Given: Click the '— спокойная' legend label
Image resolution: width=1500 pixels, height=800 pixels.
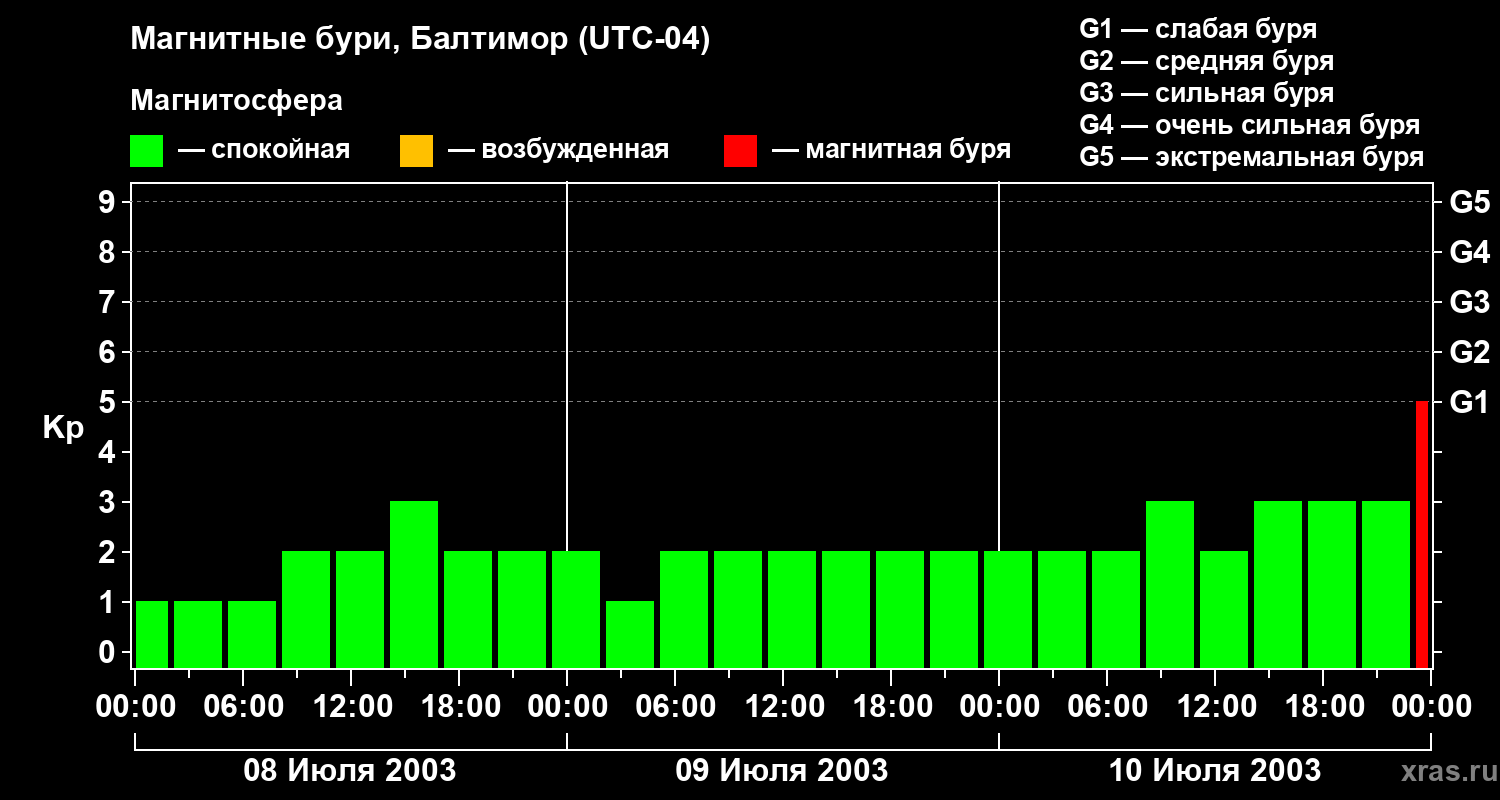Looking at the screenshot, I should click(x=264, y=150).
